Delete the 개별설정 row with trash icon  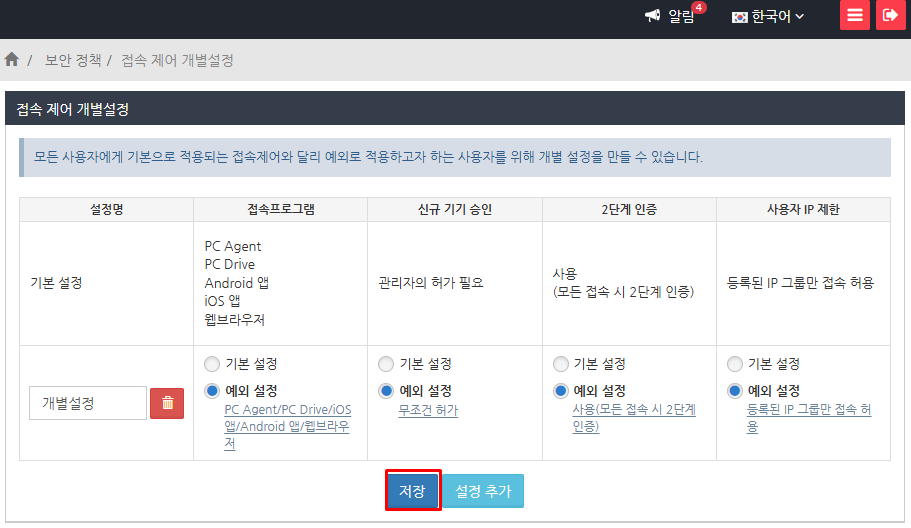167,403
